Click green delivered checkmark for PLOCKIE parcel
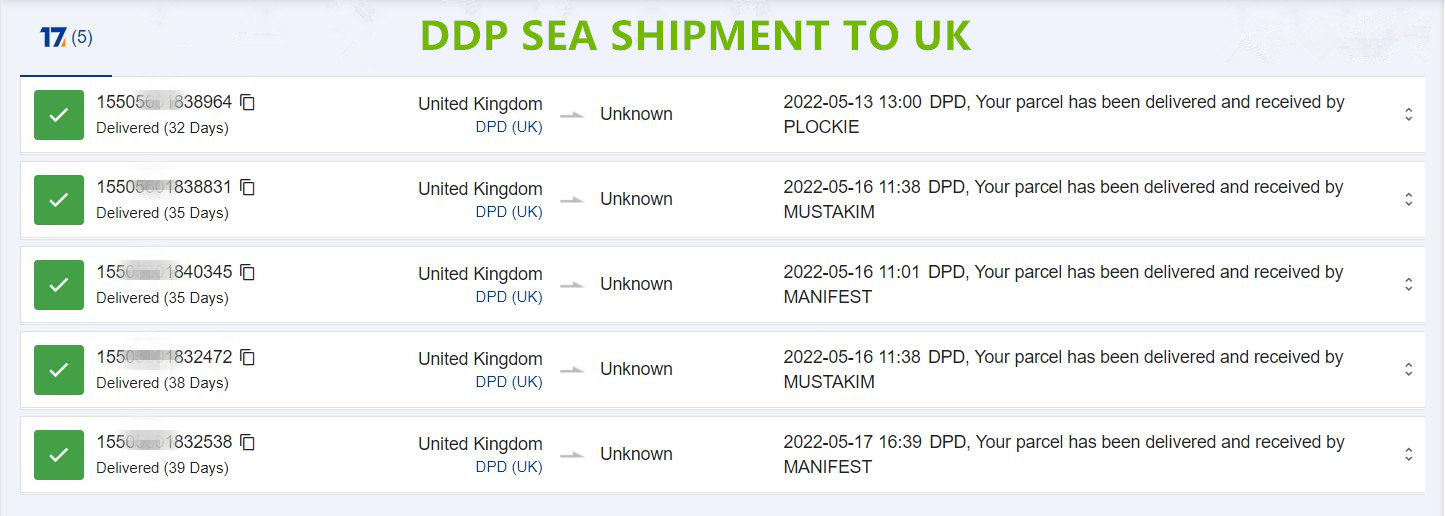This screenshot has width=1445, height=516. point(59,115)
